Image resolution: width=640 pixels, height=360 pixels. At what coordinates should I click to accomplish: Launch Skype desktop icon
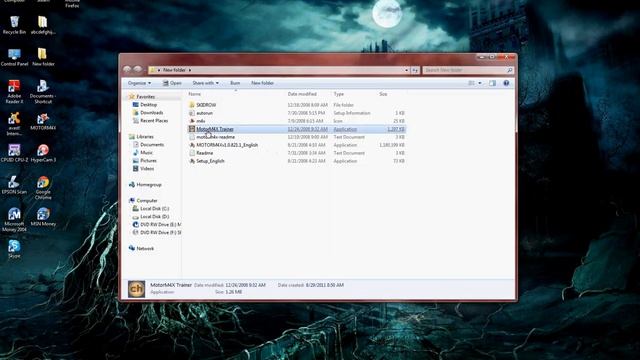point(14,249)
